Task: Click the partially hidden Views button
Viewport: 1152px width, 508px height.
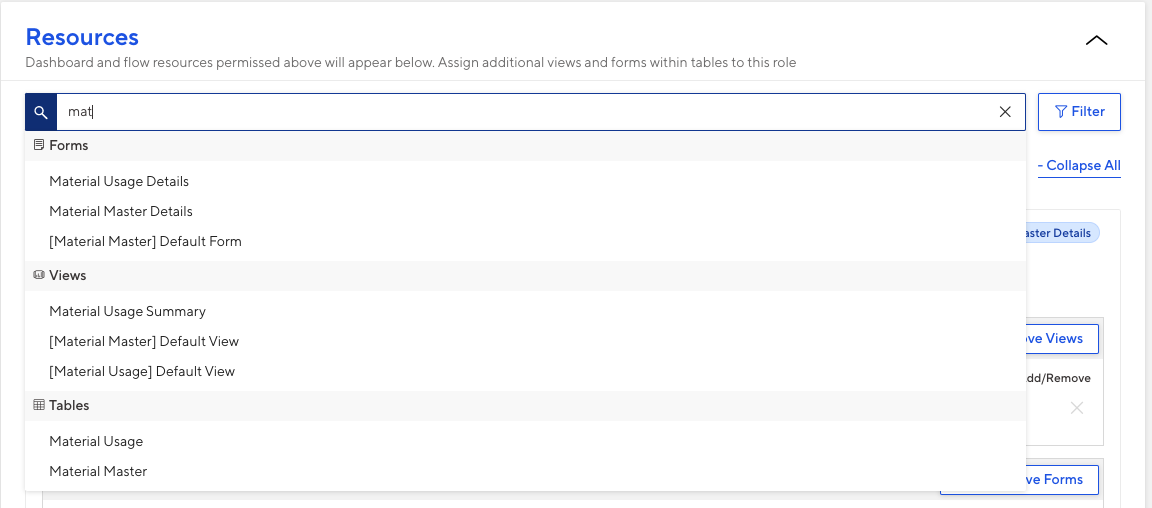Action: point(1062,338)
